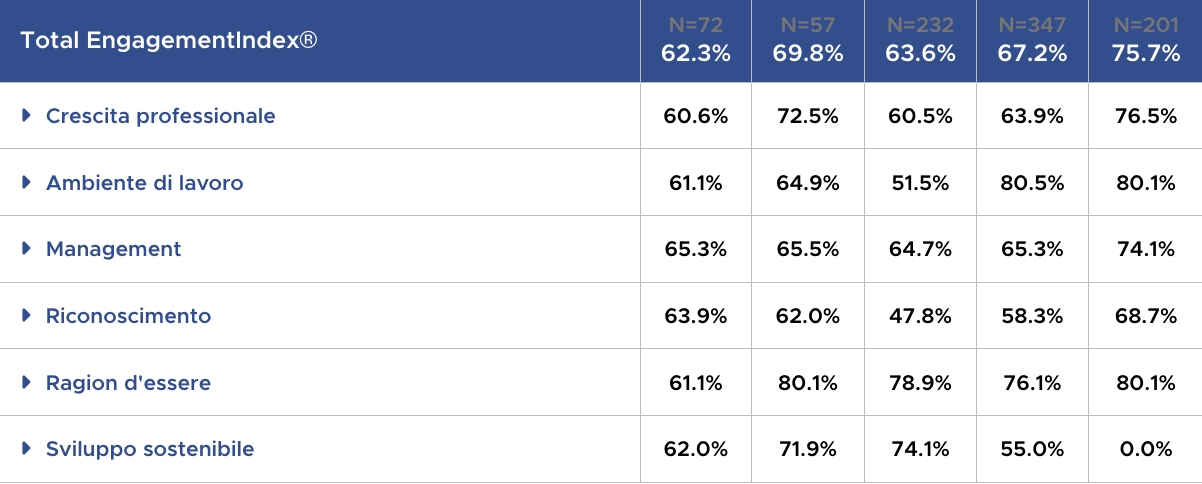Click the N=232 column header
The height and width of the screenshot is (484, 1202).
920,41
